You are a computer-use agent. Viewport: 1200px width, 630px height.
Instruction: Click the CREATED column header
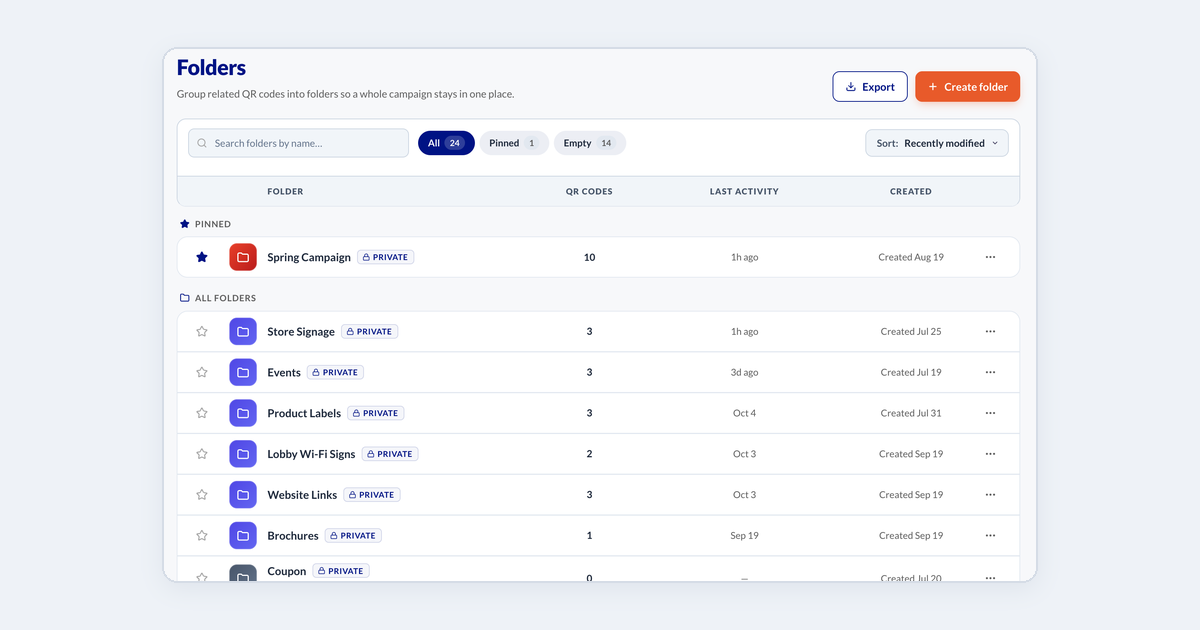pos(911,191)
